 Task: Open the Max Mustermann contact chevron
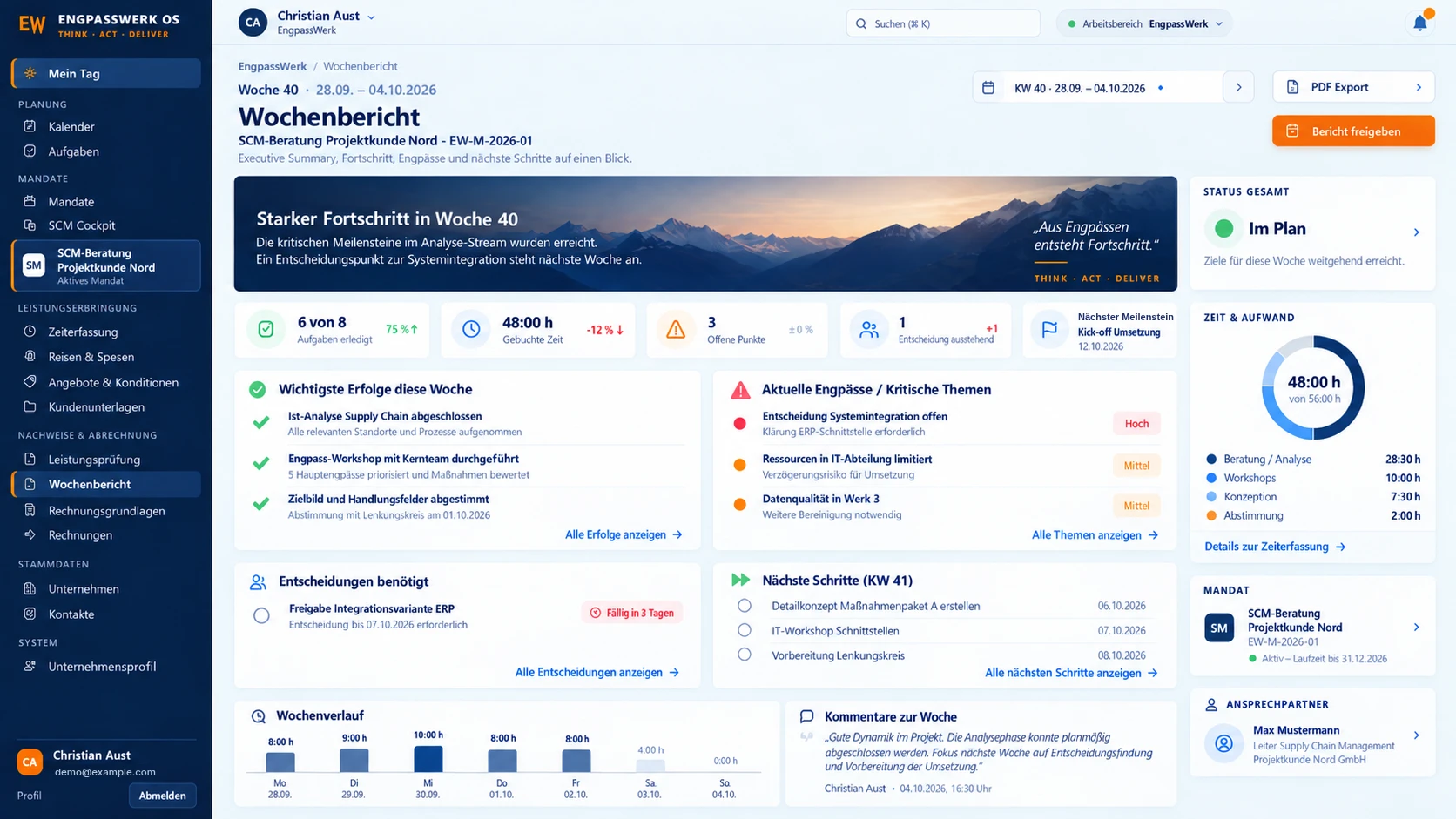coord(1417,735)
